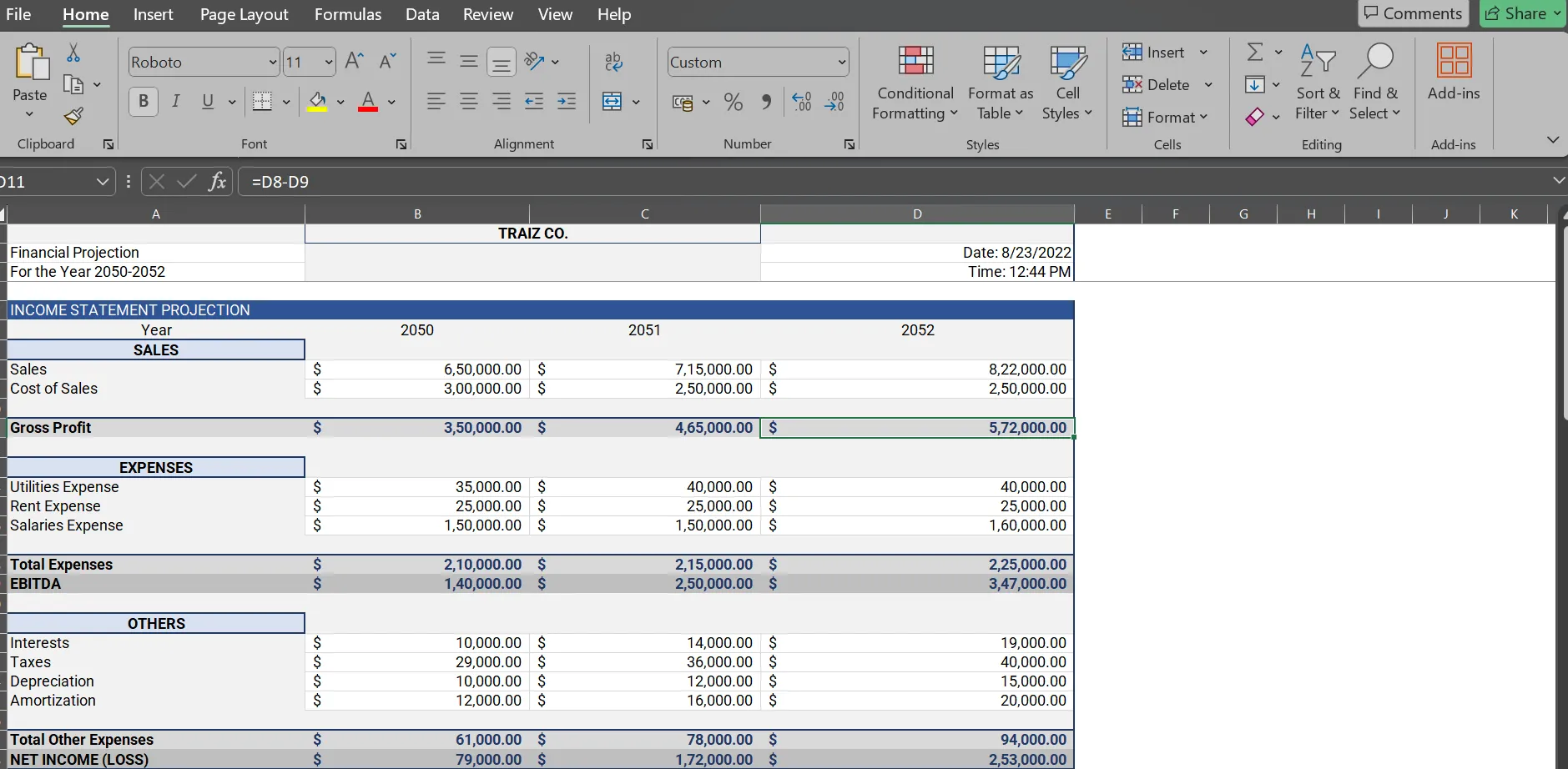
Task: Expand the Name Box dropdown arrow
Action: [102, 181]
